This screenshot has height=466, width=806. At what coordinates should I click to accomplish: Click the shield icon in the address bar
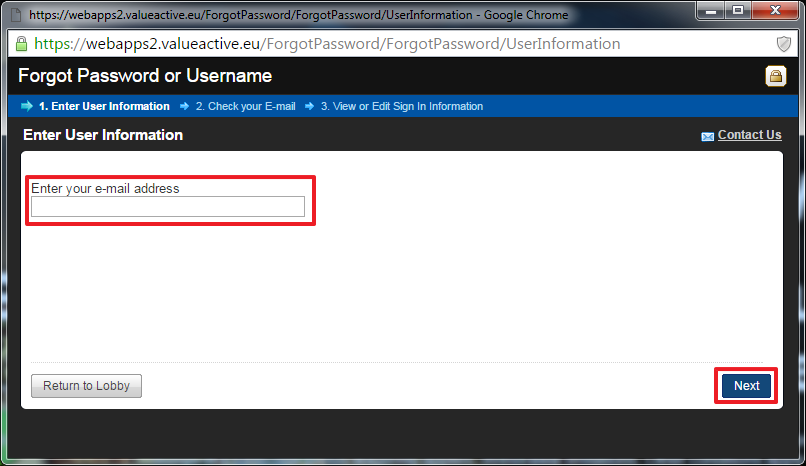pos(783,44)
